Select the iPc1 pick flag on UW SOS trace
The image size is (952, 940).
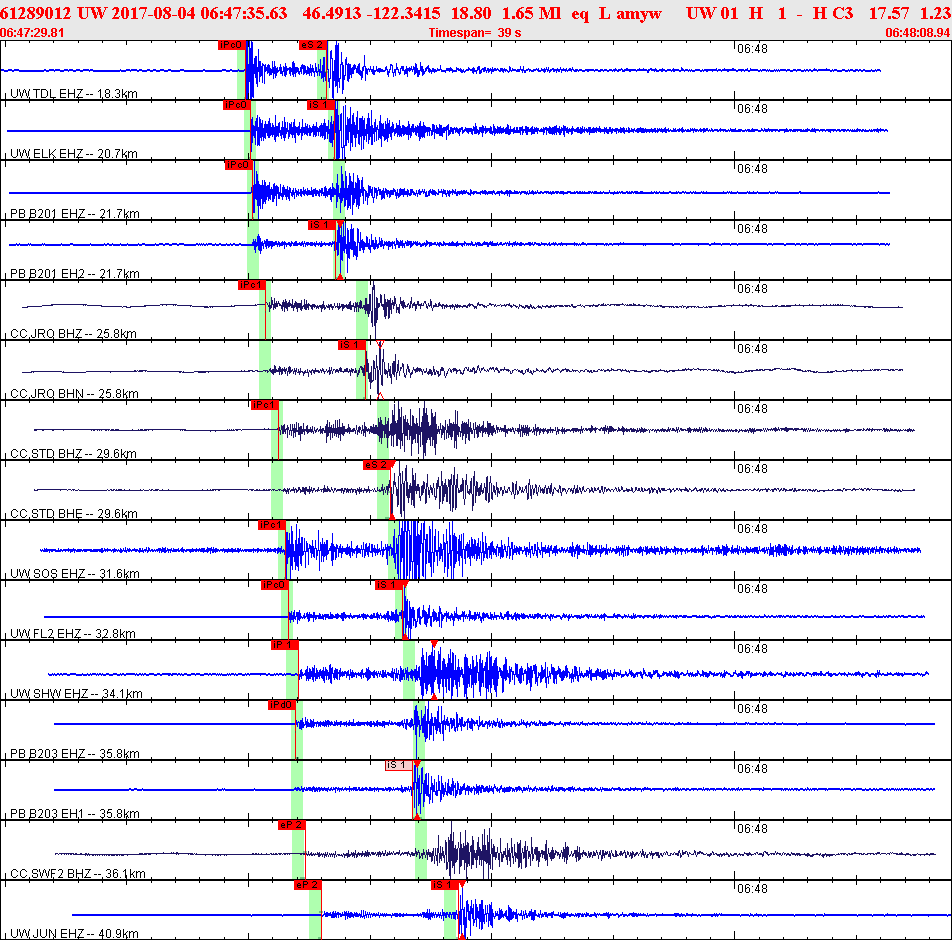(271, 525)
